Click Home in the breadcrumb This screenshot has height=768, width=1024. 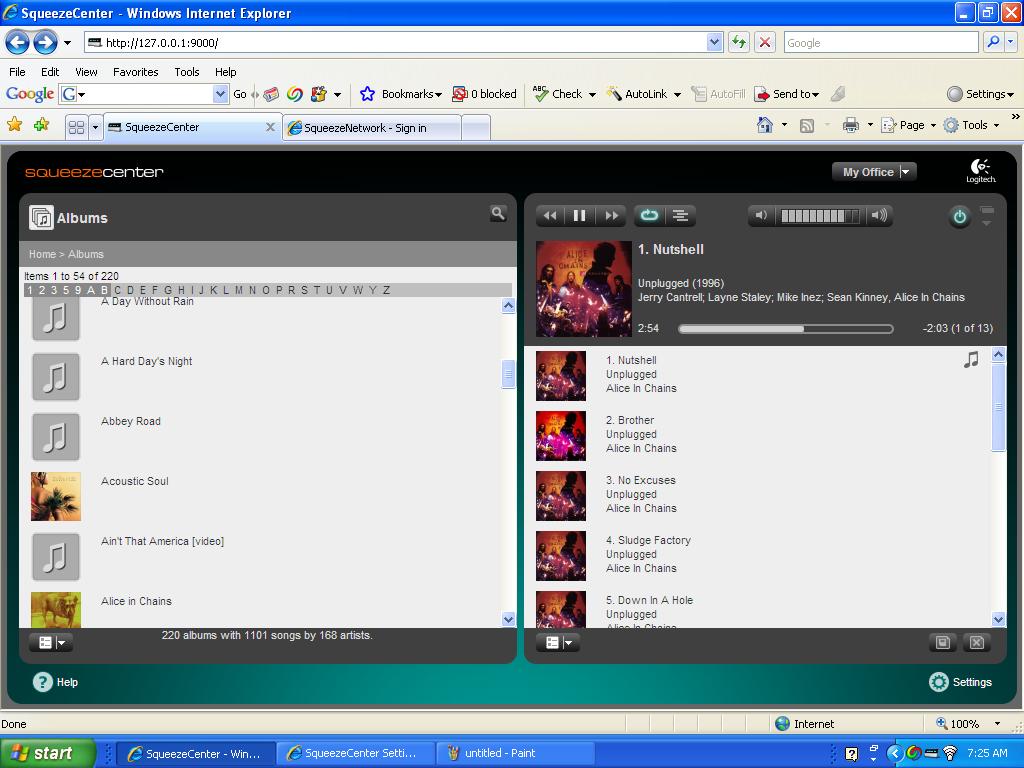coord(42,254)
